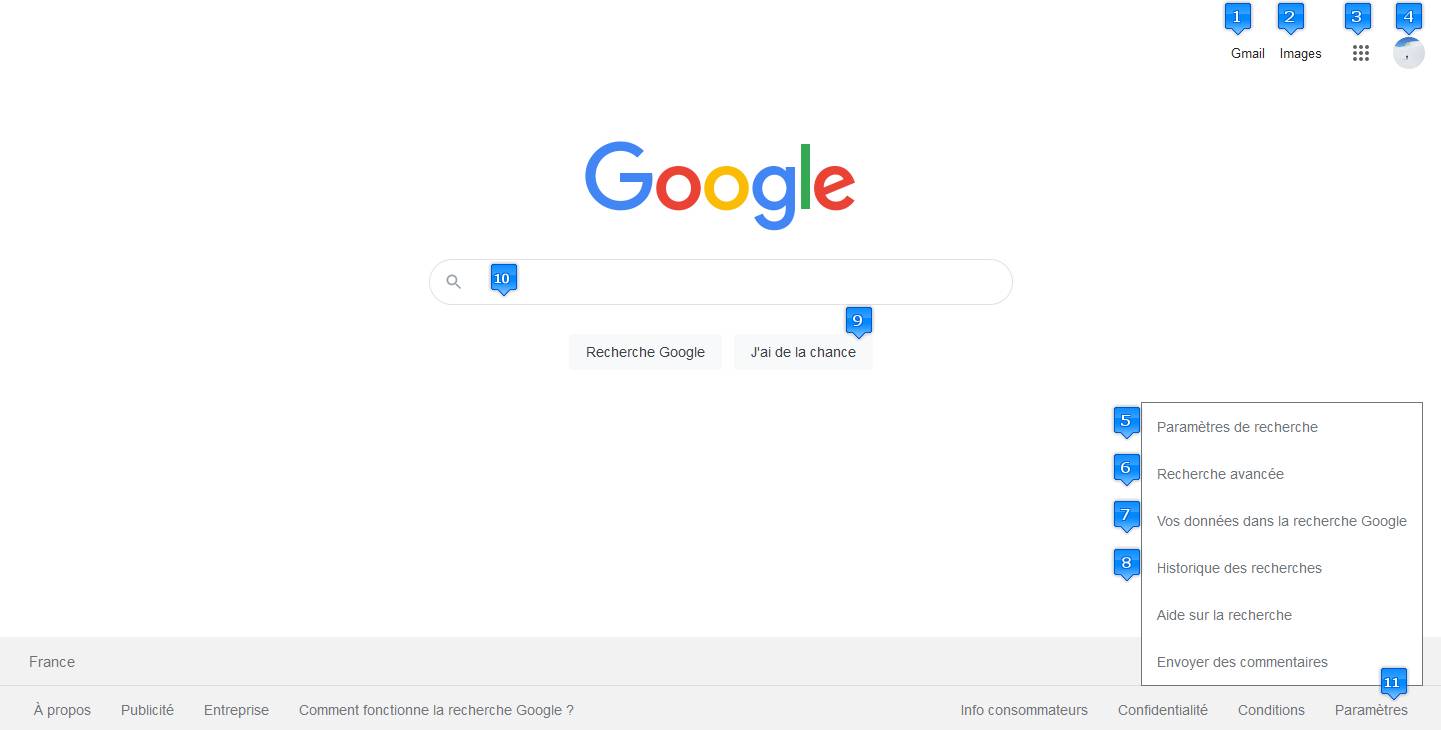The width and height of the screenshot is (1441, 730).
Task: Click the Recherche Google button
Action: tap(645, 352)
